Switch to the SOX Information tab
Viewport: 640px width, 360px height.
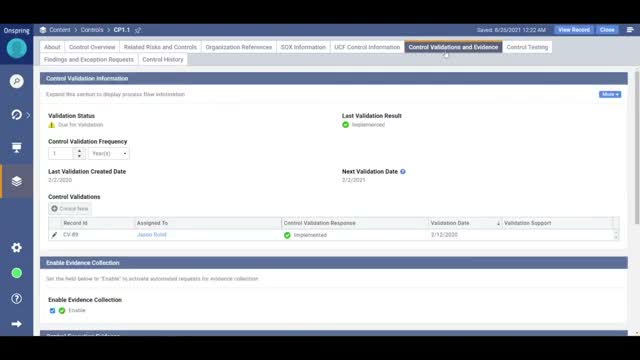[x=303, y=47]
